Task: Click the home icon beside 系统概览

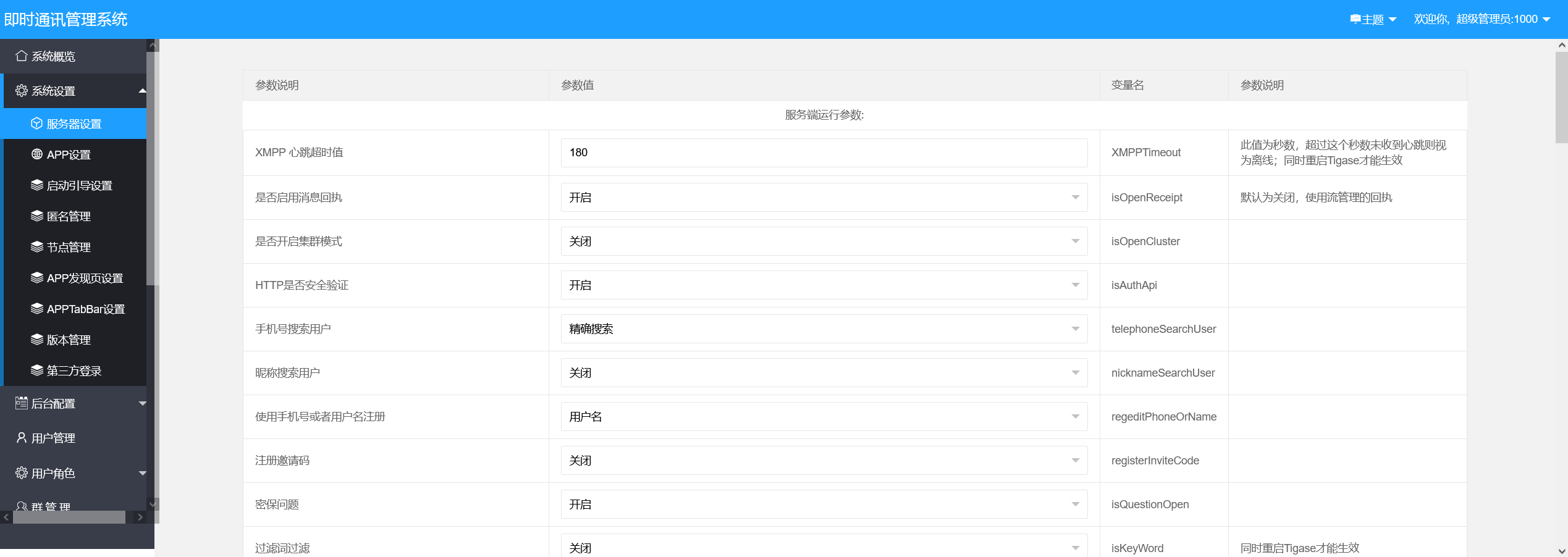Action: 21,56
